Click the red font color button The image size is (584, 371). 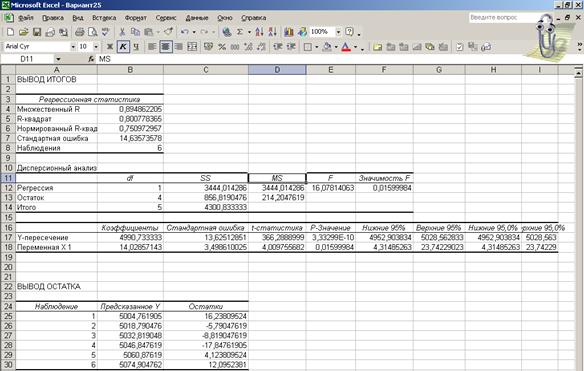(346, 47)
